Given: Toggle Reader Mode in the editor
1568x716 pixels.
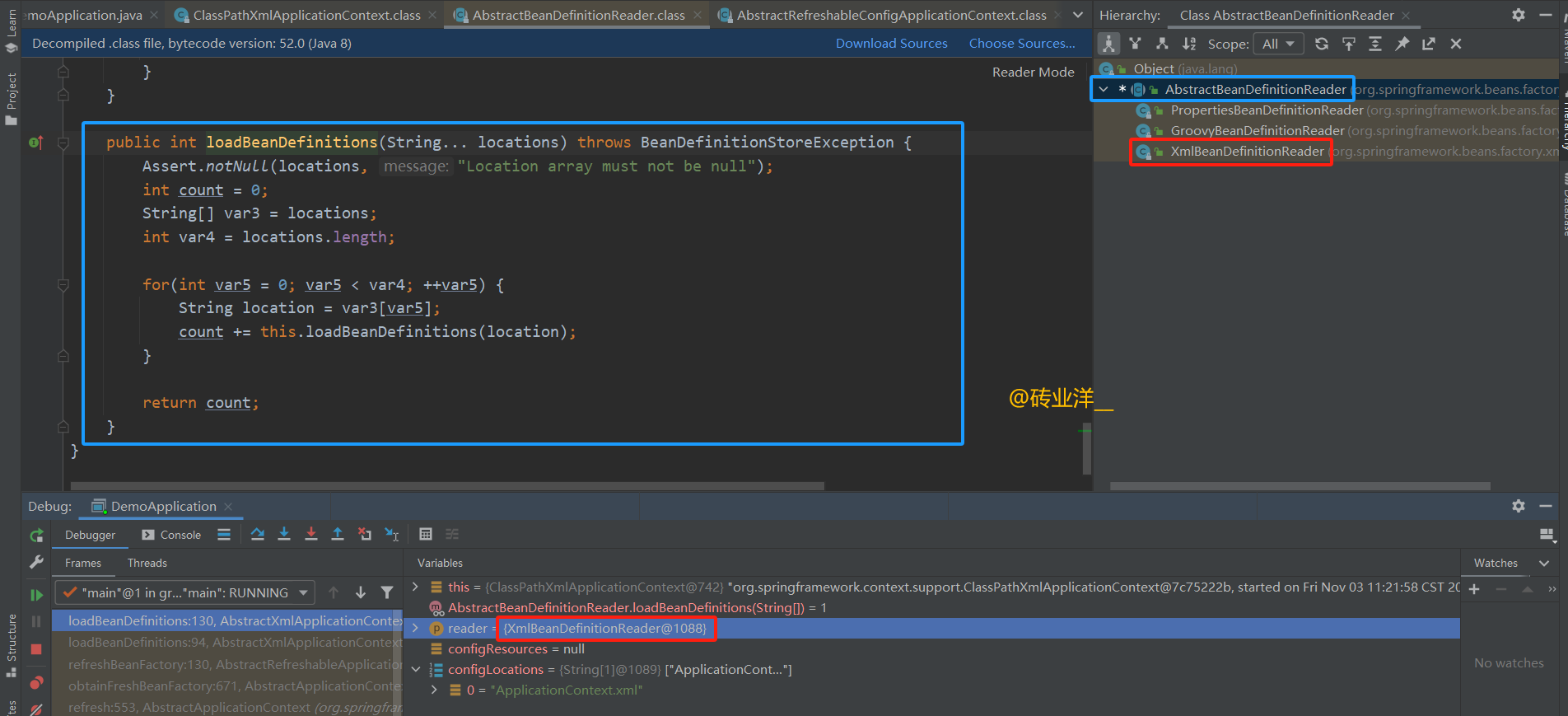Looking at the screenshot, I should pos(1033,73).
